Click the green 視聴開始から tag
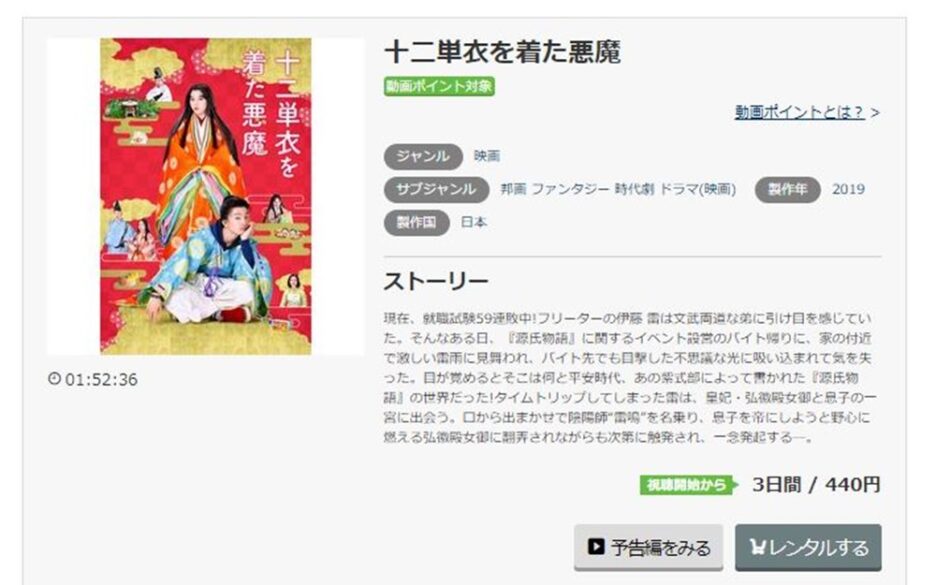The height and width of the screenshot is (585, 936). [688, 485]
